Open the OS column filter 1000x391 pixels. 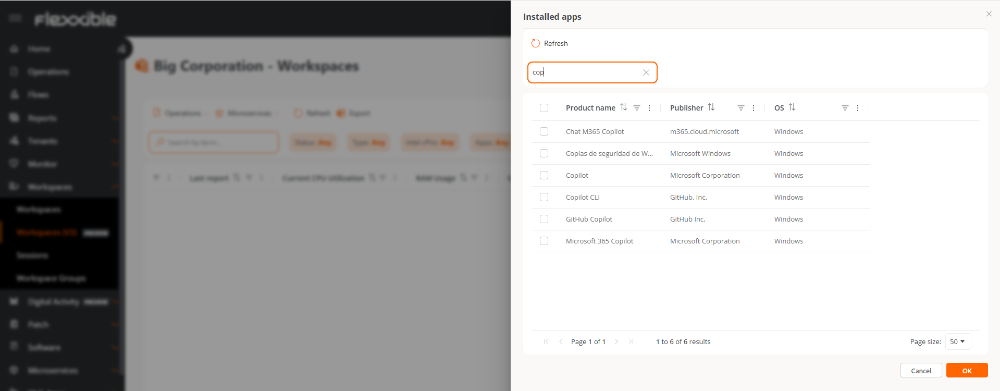pos(845,108)
